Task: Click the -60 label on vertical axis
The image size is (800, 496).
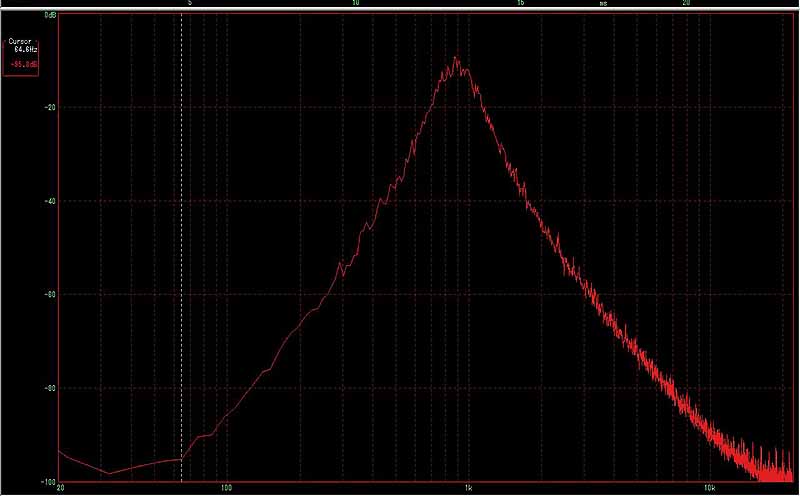Action: 49,294
